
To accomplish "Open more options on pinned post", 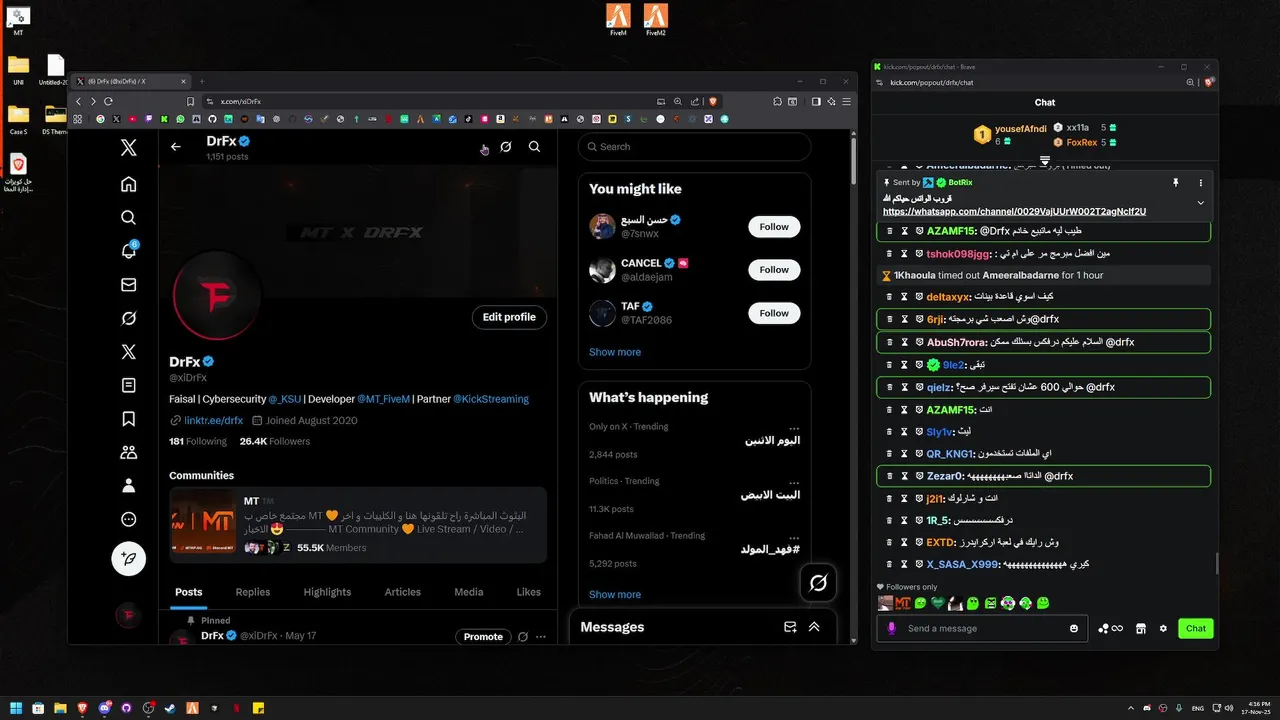I will pyautogui.click(x=541, y=637).
